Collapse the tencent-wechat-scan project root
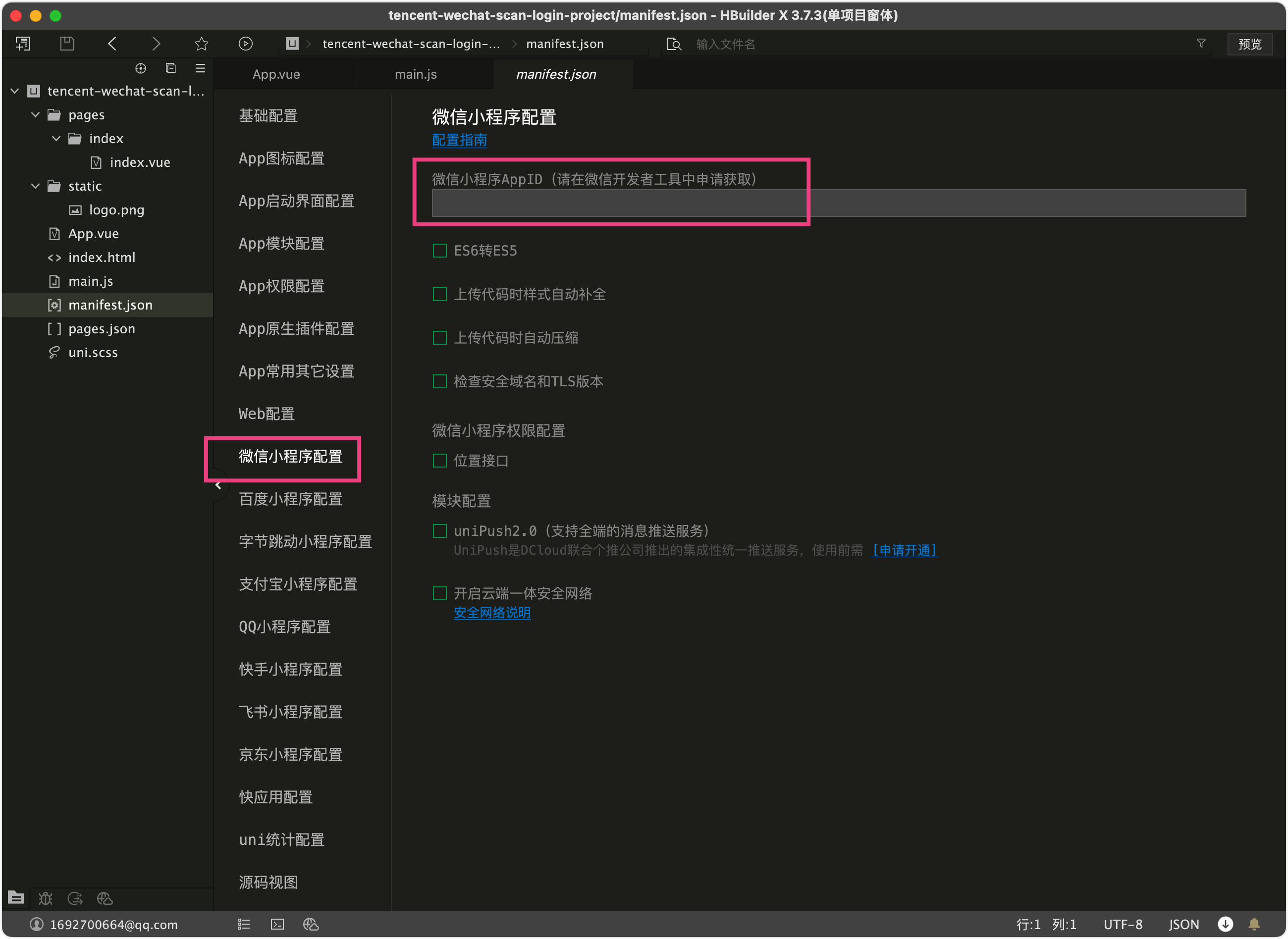This screenshot has height=939, width=1288. [x=15, y=91]
